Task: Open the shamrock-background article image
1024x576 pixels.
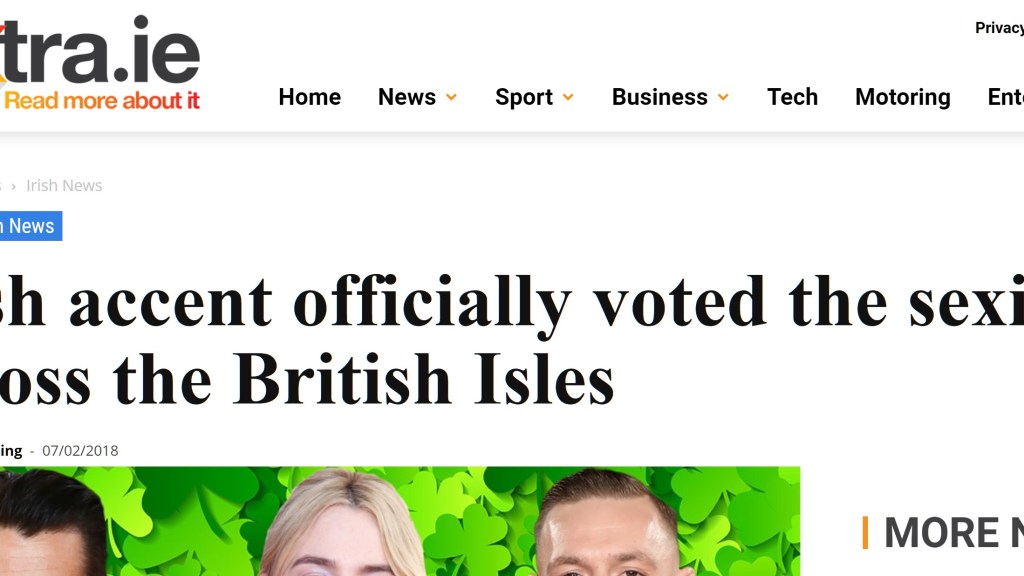Action: click(400, 521)
